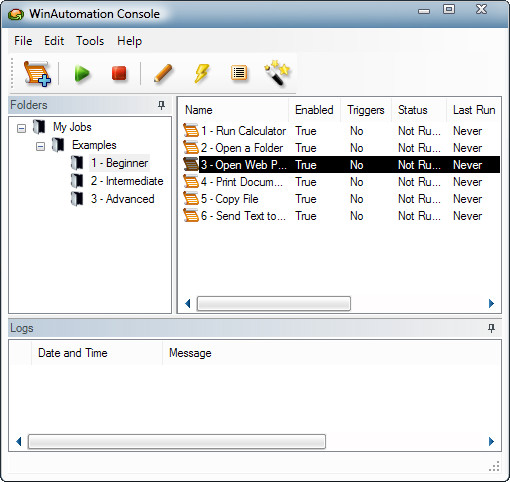510x482 pixels.
Task: Select the Examples folder
Action: (94, 145)
